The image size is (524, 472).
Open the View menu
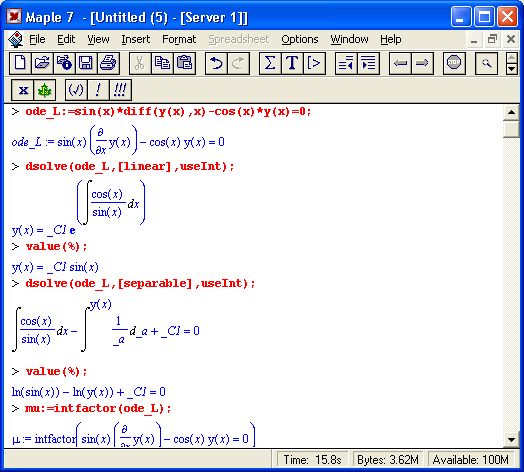[x=98, y=39]
